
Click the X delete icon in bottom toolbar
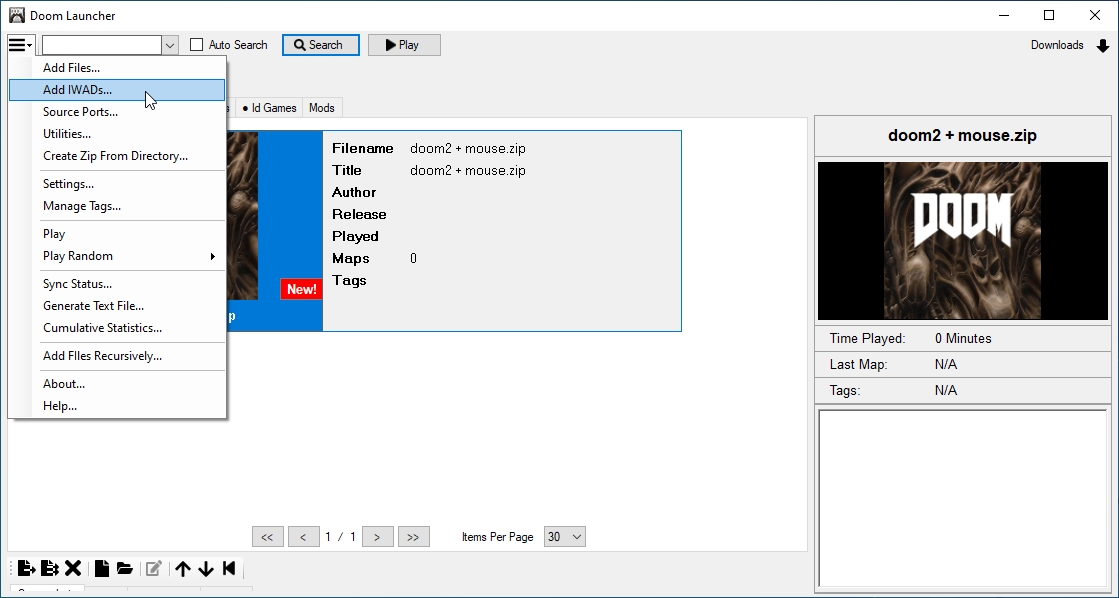(x=73, y=568)
